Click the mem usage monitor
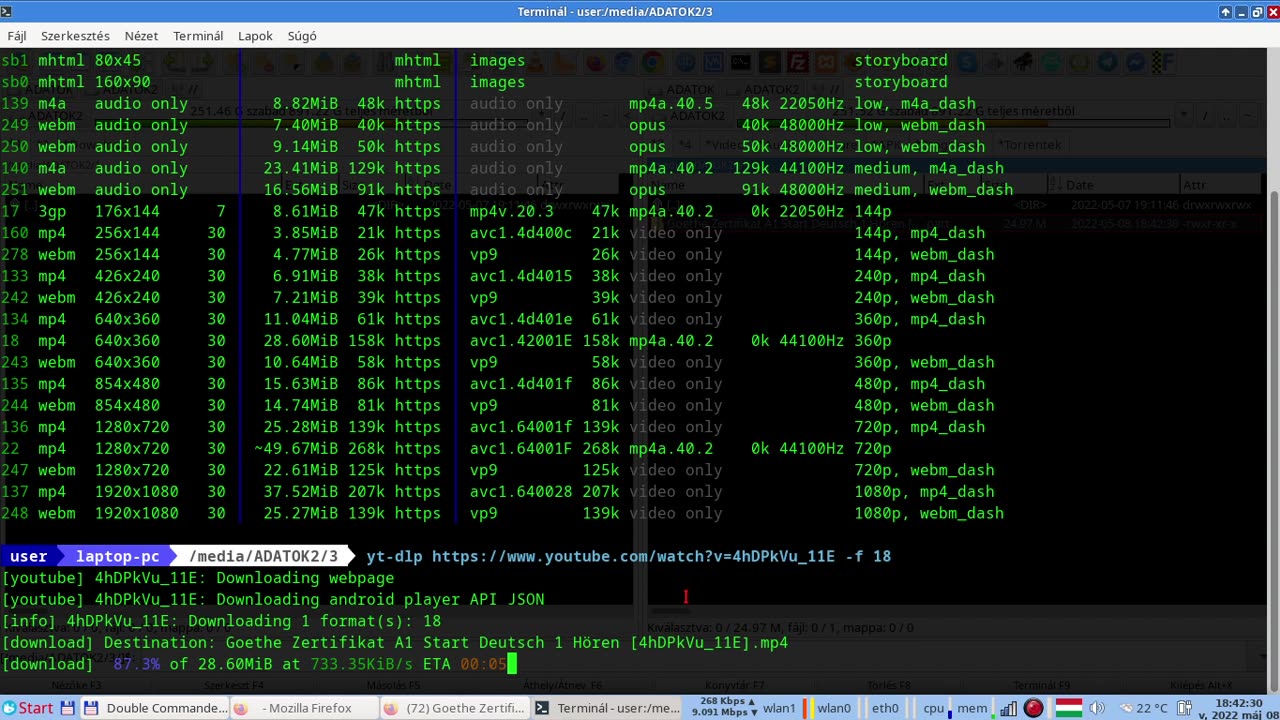This screenshot has height=720, width=1280. pyautogui.click(x=972, y=708)
